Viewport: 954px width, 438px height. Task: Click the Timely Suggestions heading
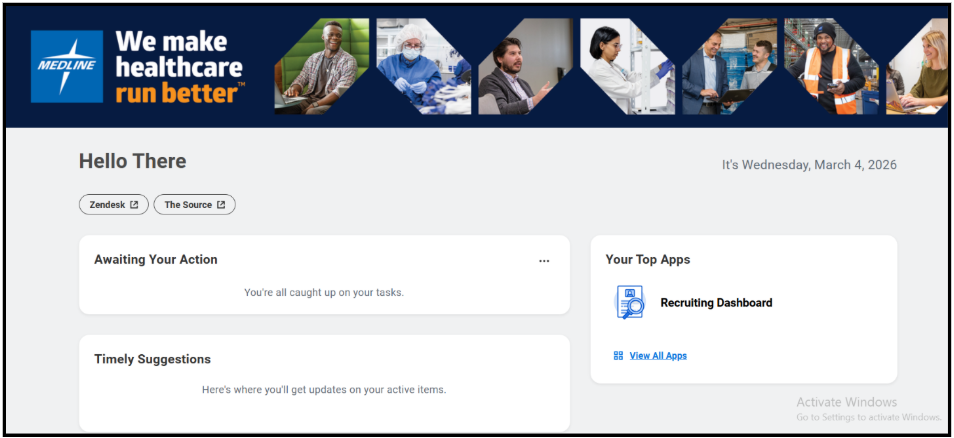pyautogui.click(x=153, y=359)
